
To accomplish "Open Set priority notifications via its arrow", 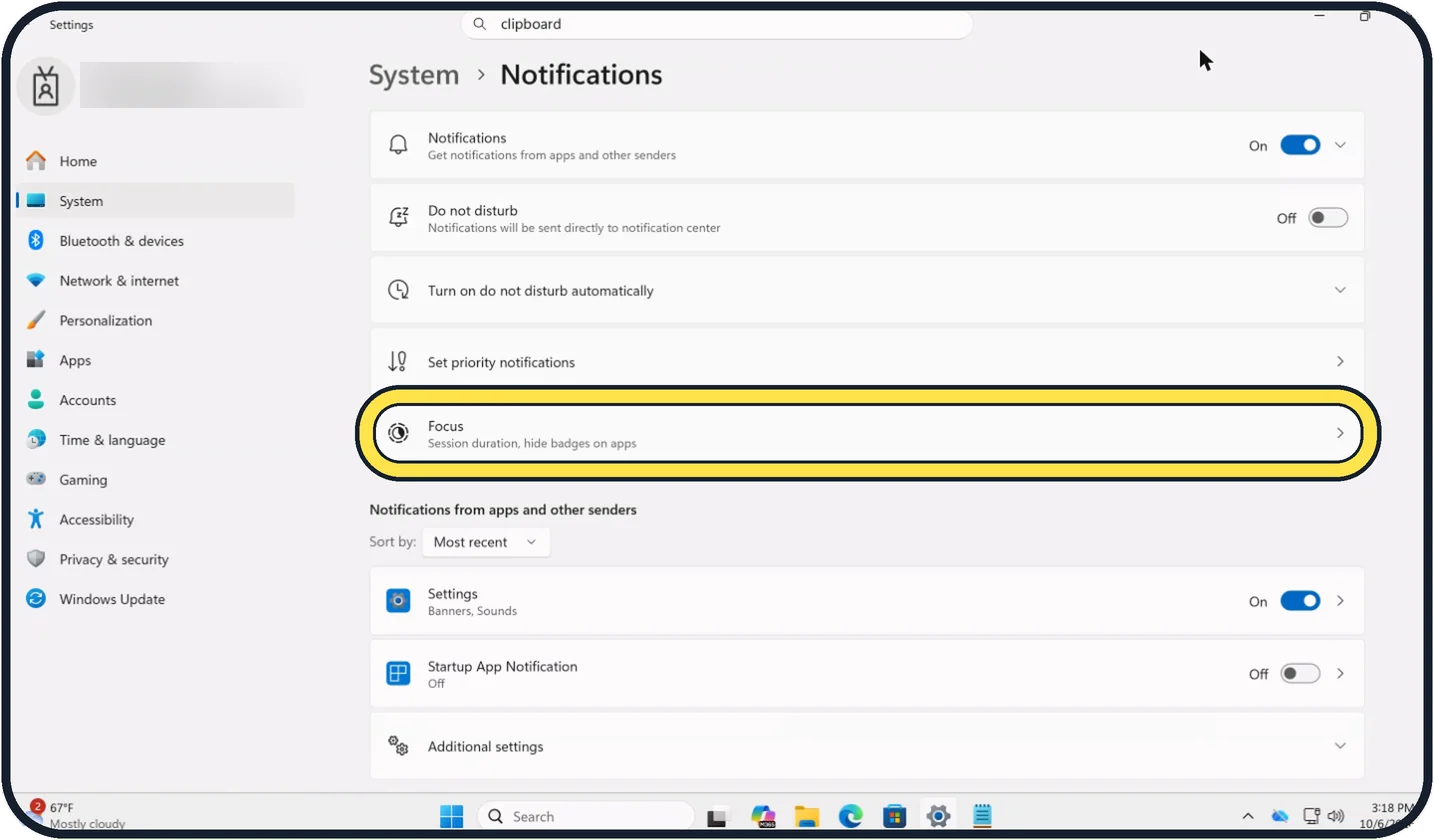I will (1341, 361).
